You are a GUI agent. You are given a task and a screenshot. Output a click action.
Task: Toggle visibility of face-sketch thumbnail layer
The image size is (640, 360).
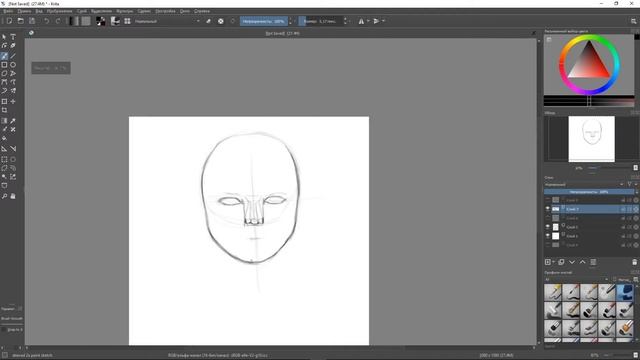tap(548, 227)
